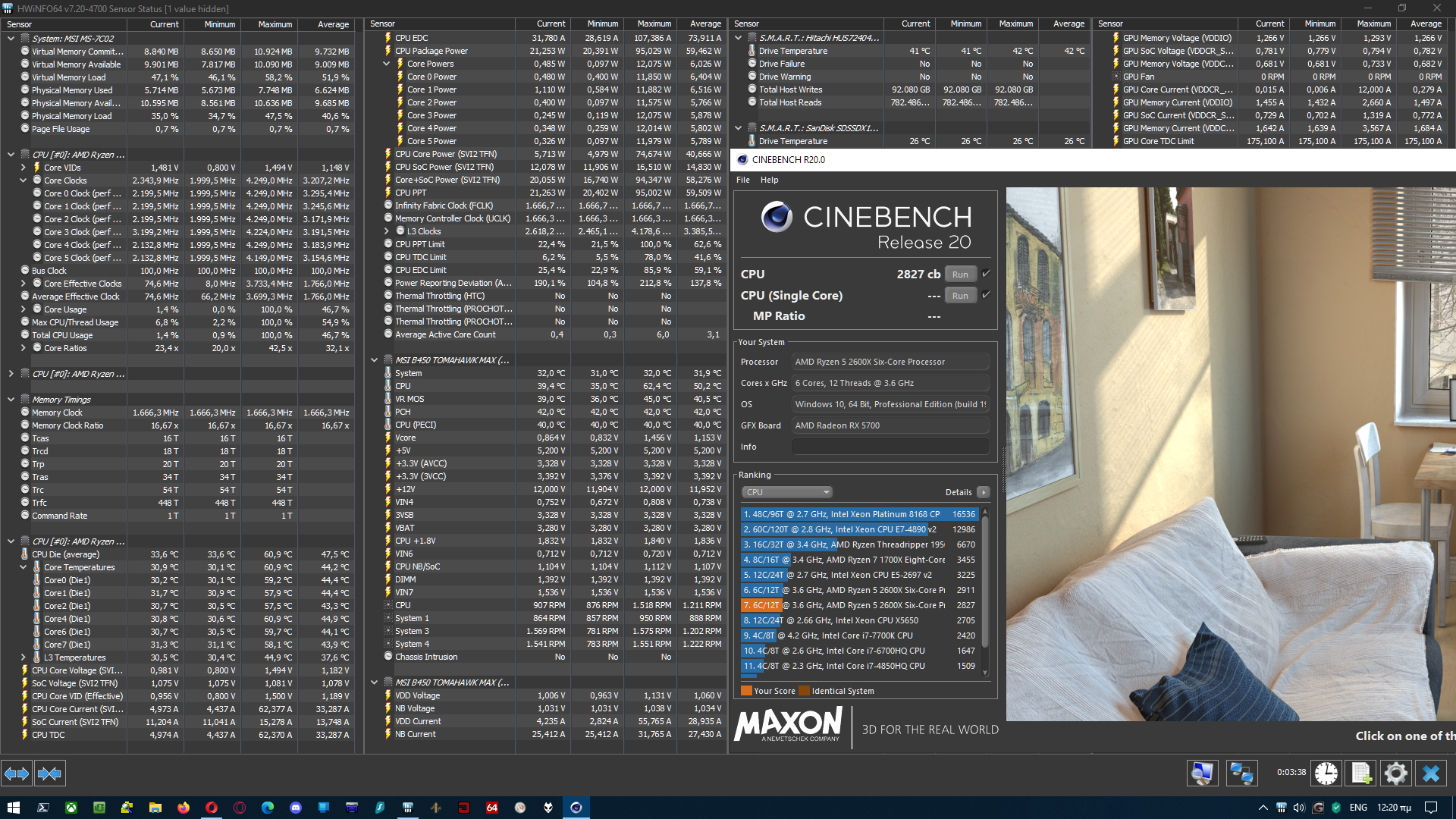
Task: Click the second column Average header
Action: click(700, 24)
